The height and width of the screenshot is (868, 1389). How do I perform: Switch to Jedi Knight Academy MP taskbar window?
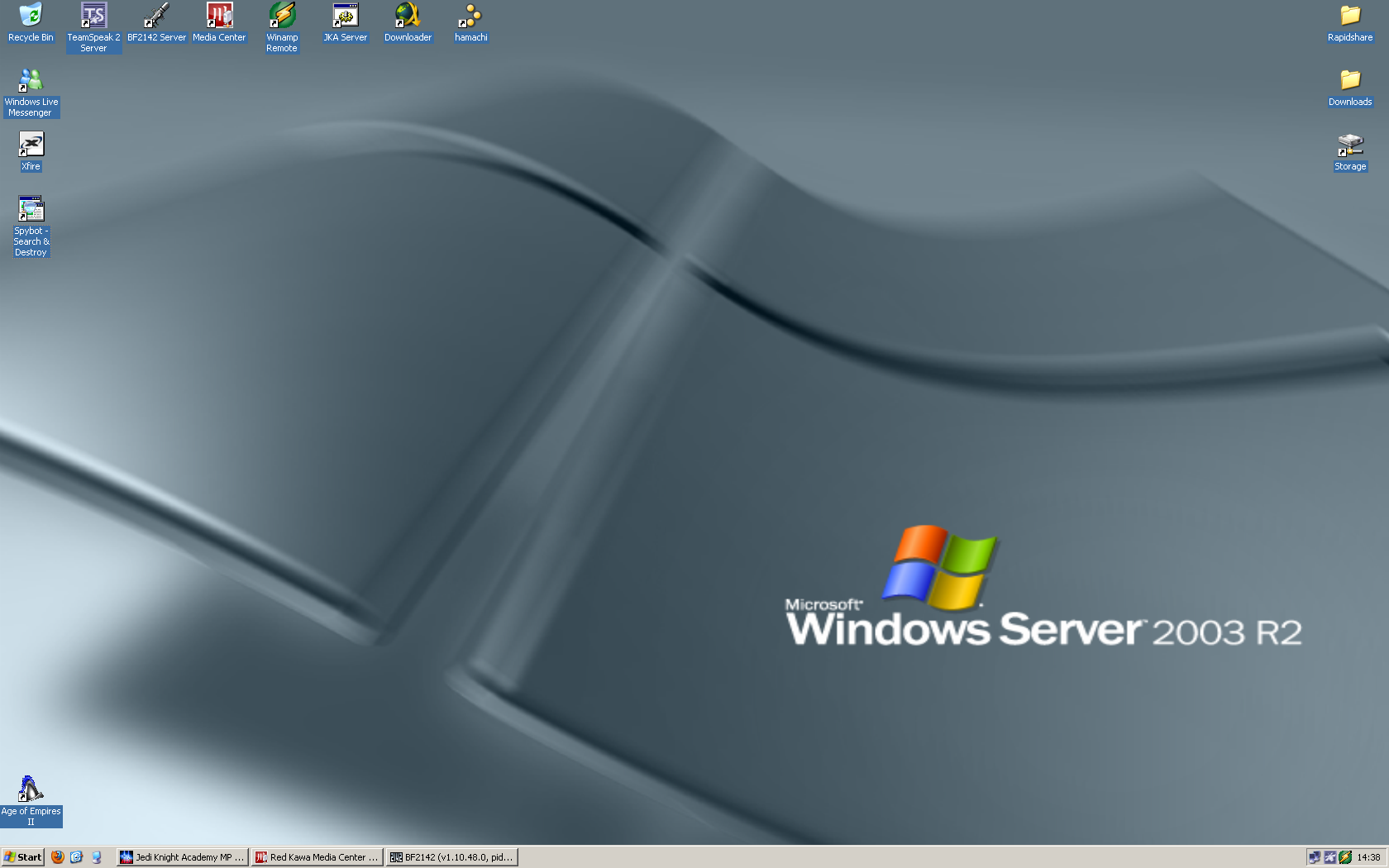pyautogui.click(x=183, y=857)
